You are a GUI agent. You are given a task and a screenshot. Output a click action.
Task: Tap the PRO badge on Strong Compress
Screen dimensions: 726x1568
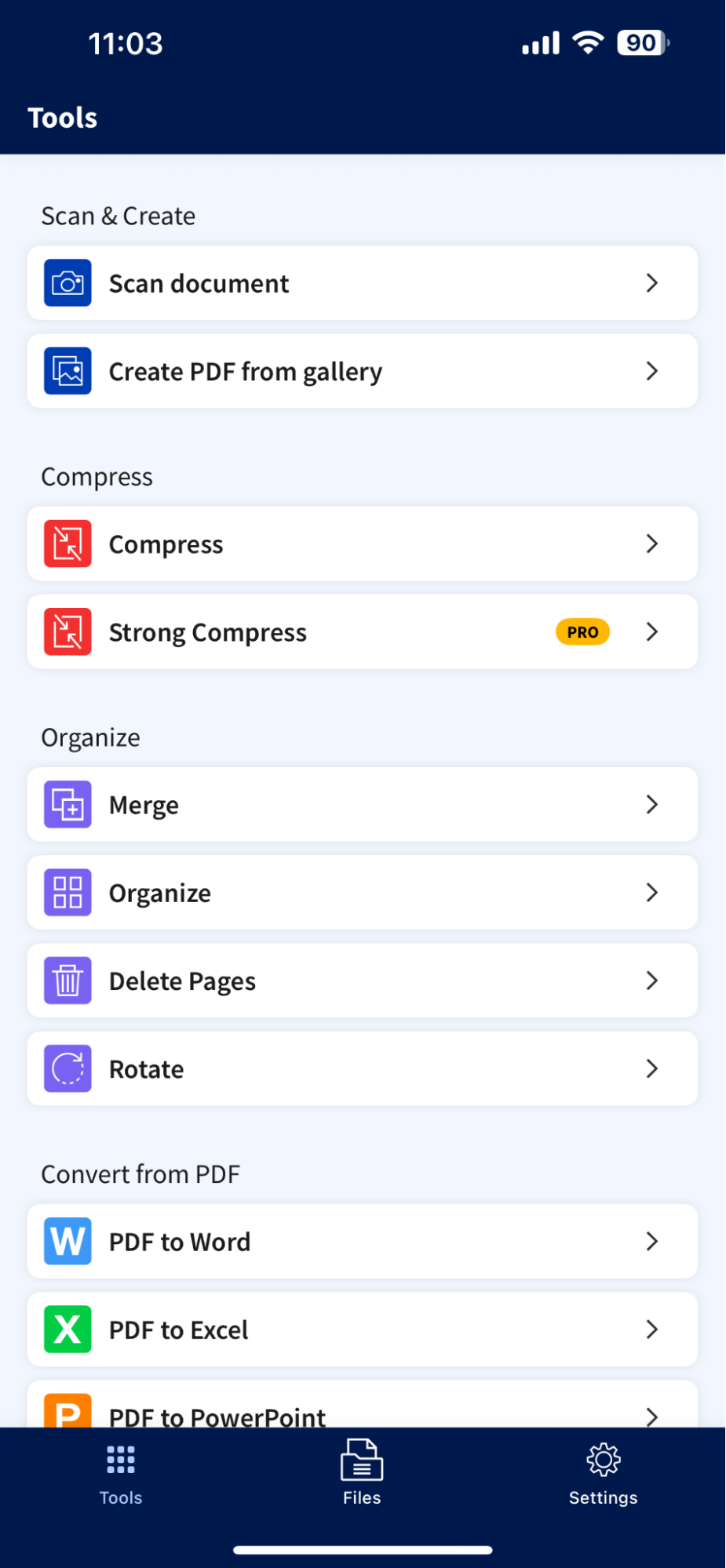pyautogui.click(x=582, y=631)
